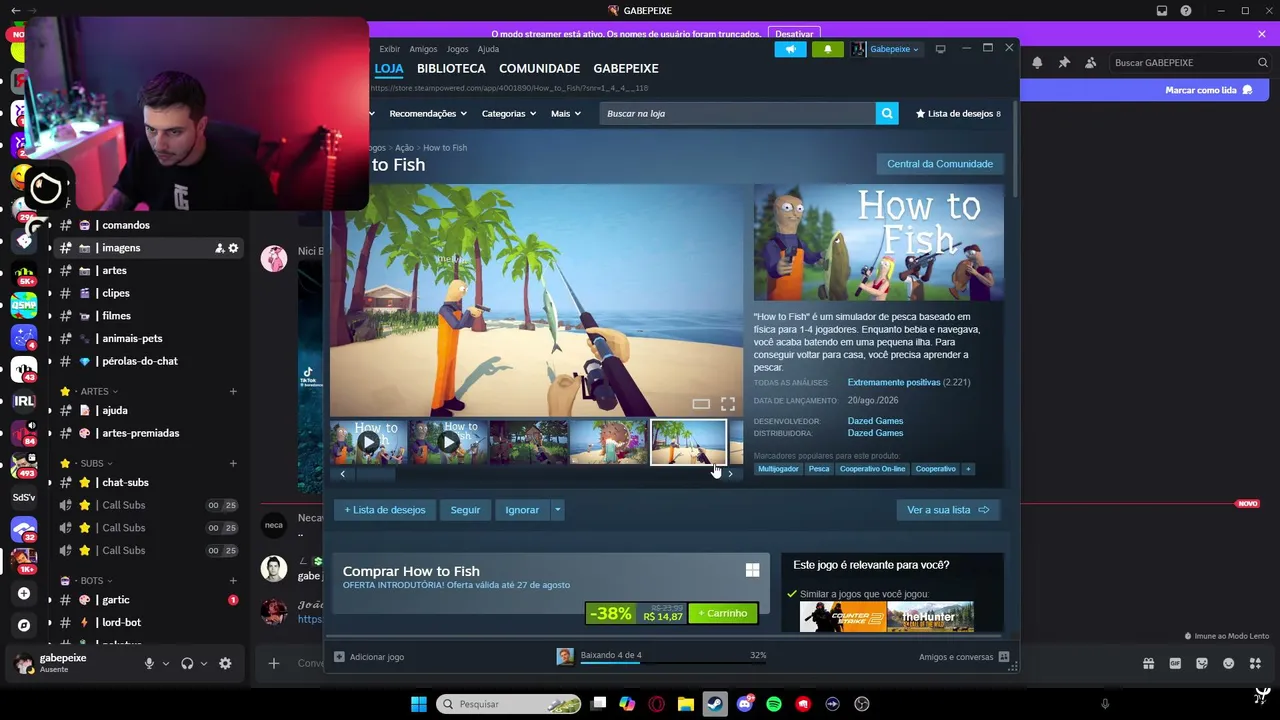Expand the Ignorar options arrow

point(557,510)
